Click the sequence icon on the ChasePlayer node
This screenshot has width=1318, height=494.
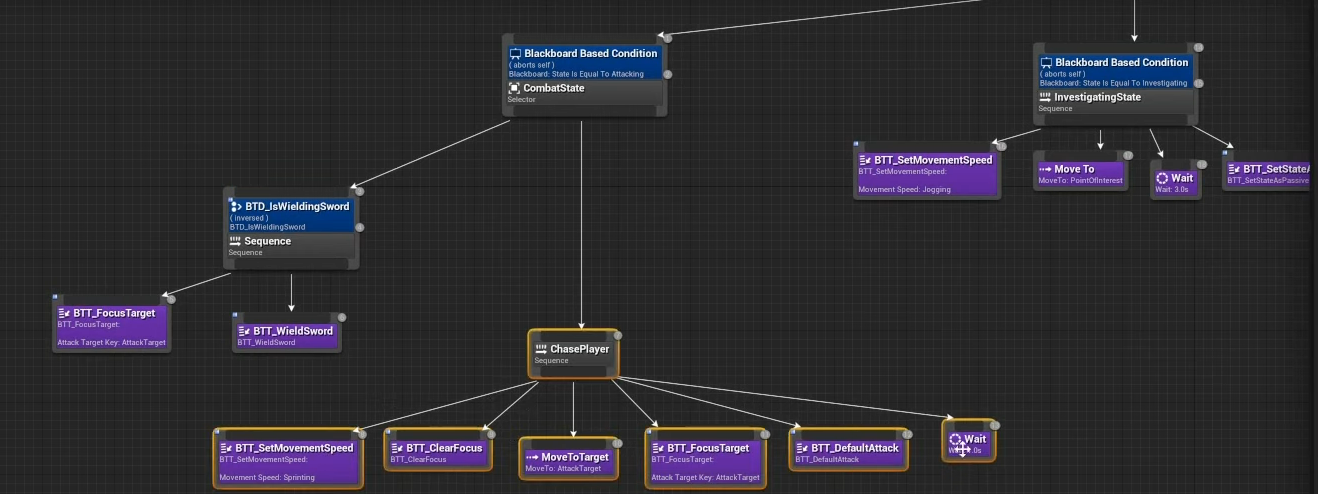[x=541, y=349]
